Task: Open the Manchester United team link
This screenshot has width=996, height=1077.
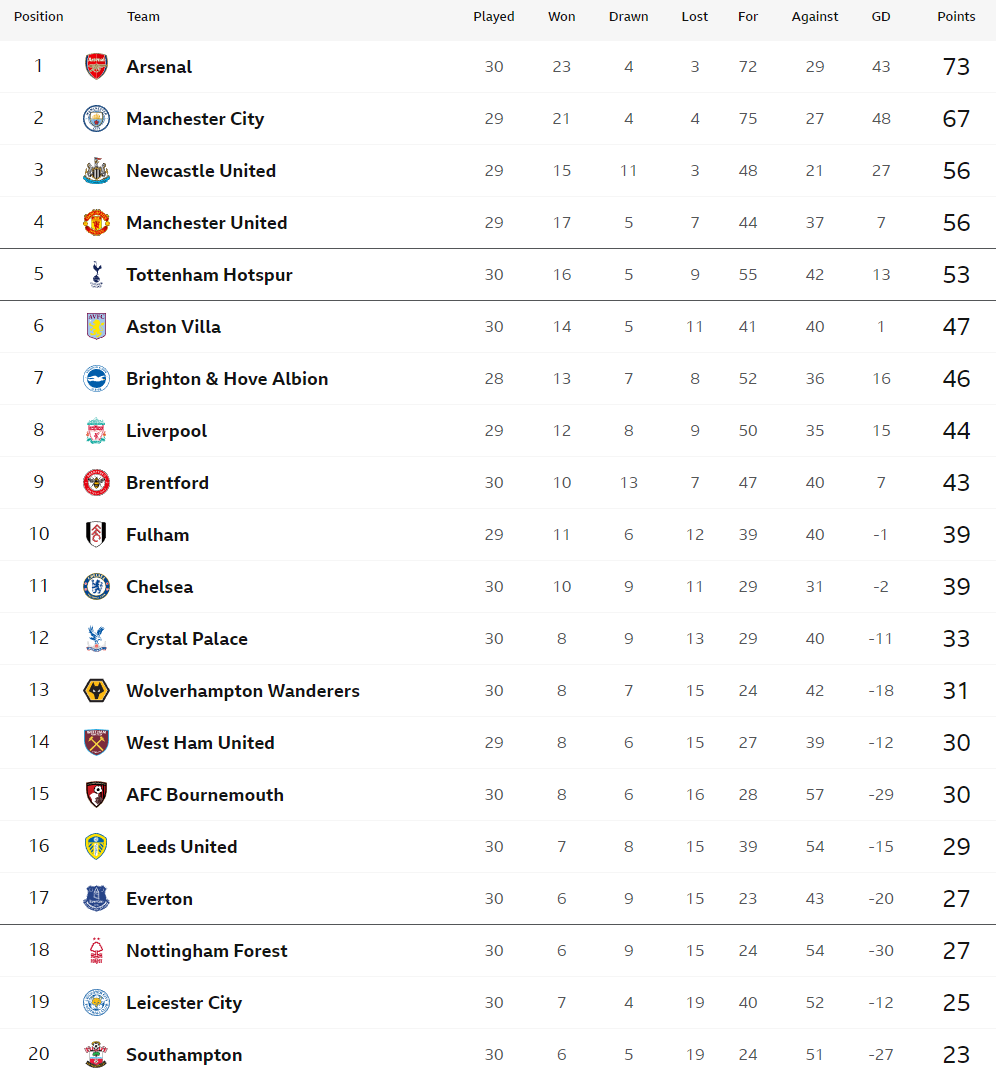Action: (x=207, y=223)
